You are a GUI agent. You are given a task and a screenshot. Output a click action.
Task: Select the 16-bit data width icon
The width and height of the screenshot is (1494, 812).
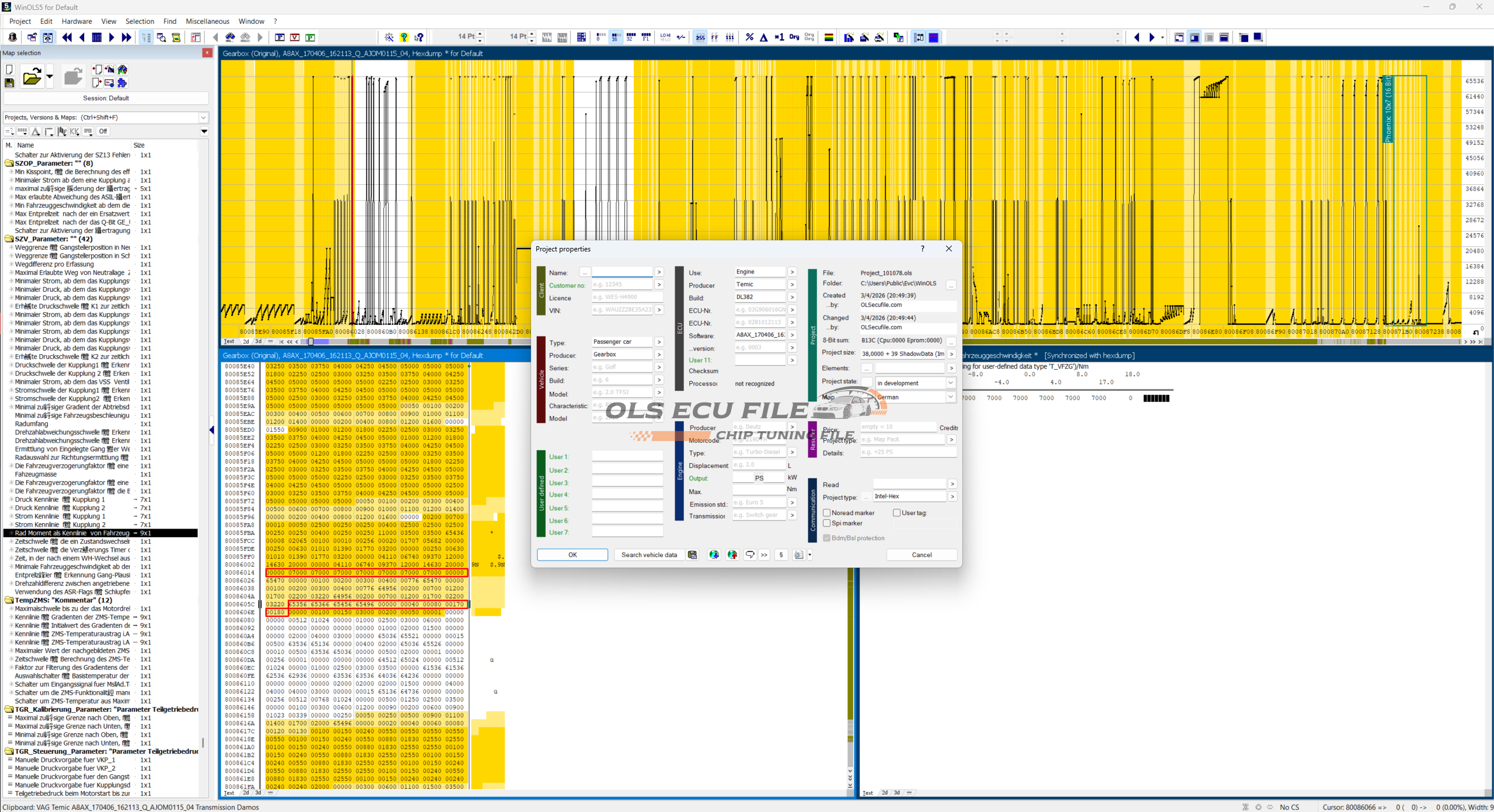click(x=615, y=37)
